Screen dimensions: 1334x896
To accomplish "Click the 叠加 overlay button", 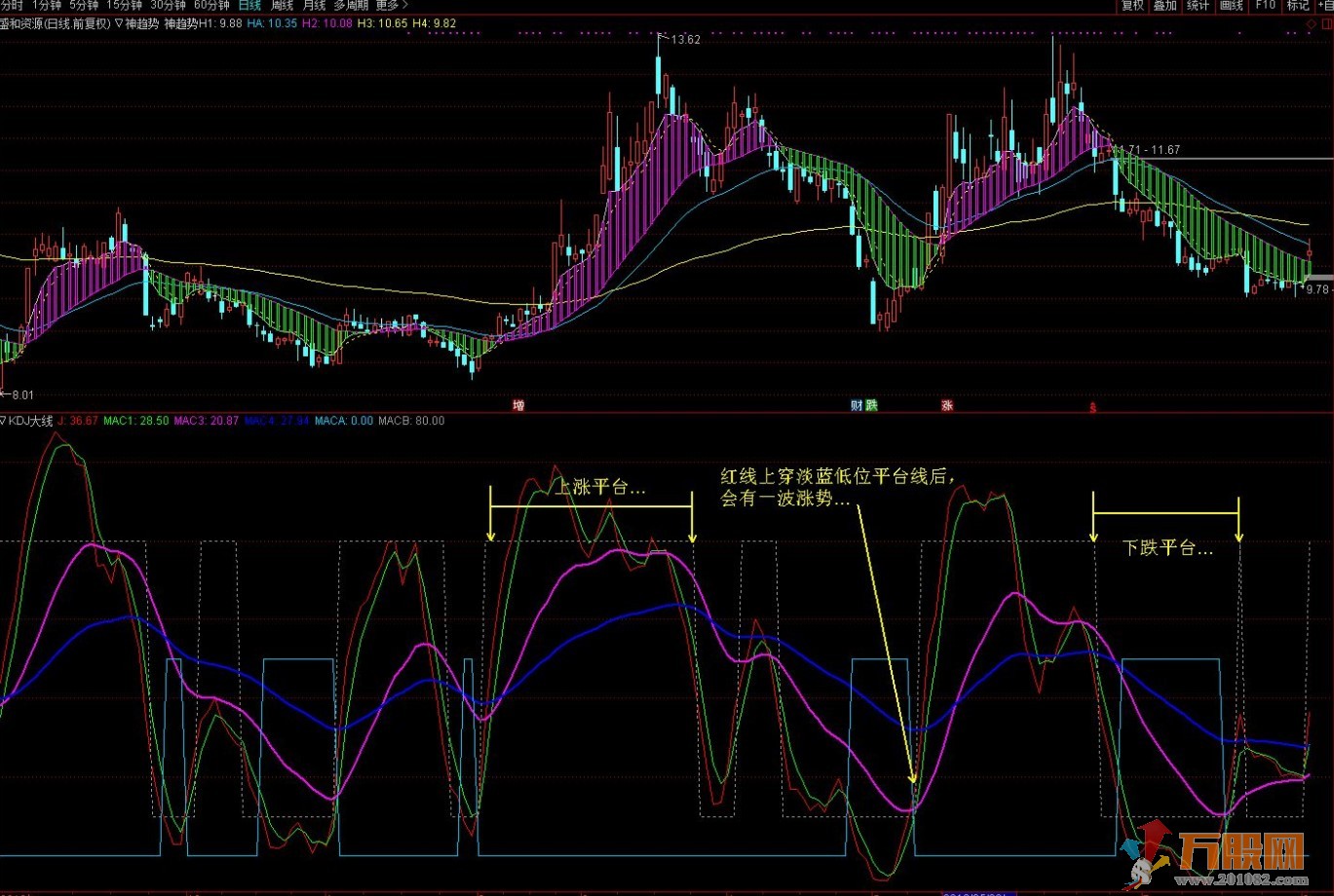I will (x=1165, y=6).
